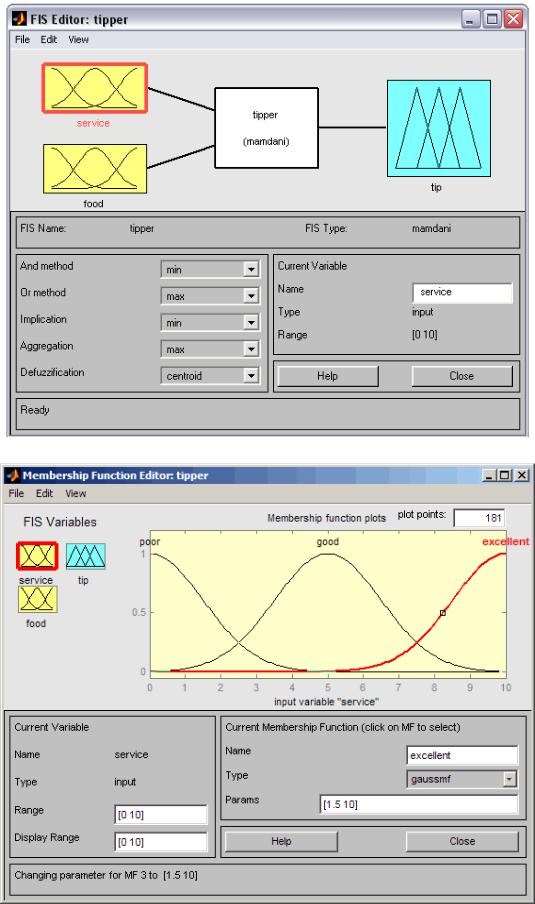Open the Aggregation dropdown

[210, 349]
